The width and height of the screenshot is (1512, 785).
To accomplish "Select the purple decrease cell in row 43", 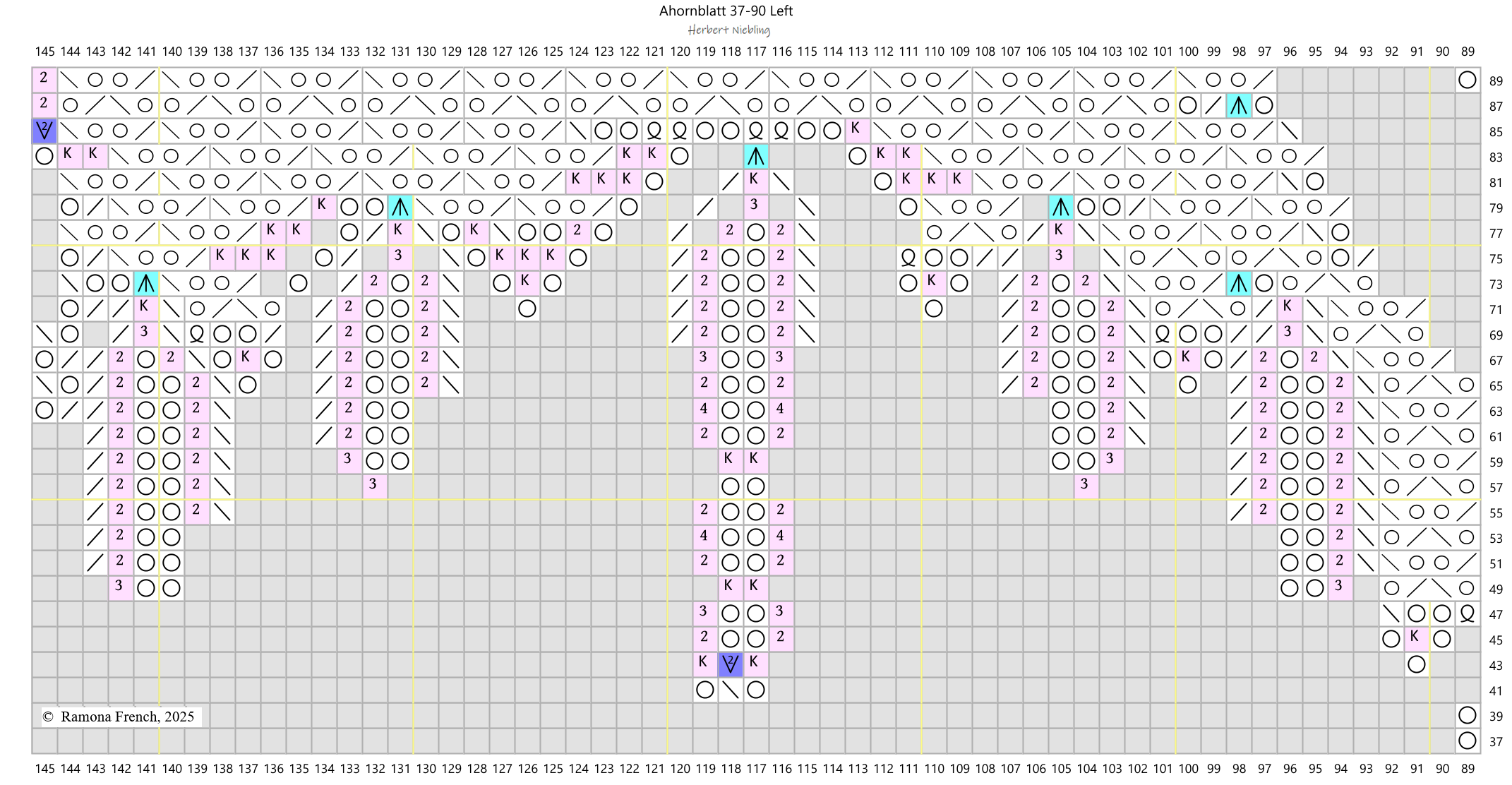I will point(731,664).
